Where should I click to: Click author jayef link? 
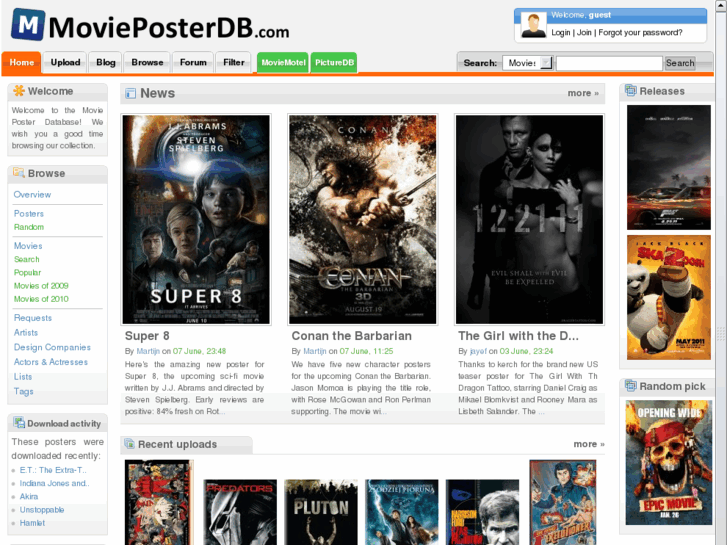[478, 352]
